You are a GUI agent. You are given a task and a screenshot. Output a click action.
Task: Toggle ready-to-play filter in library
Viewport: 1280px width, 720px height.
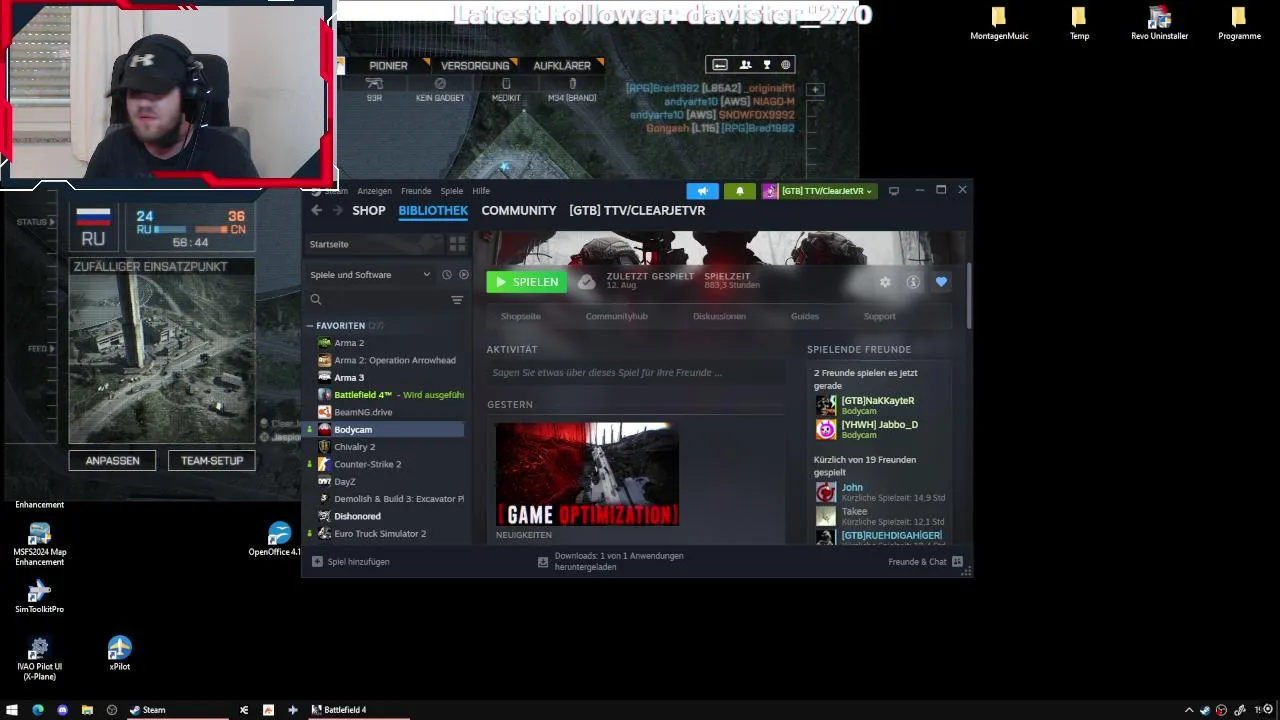(x=463, y=275)
